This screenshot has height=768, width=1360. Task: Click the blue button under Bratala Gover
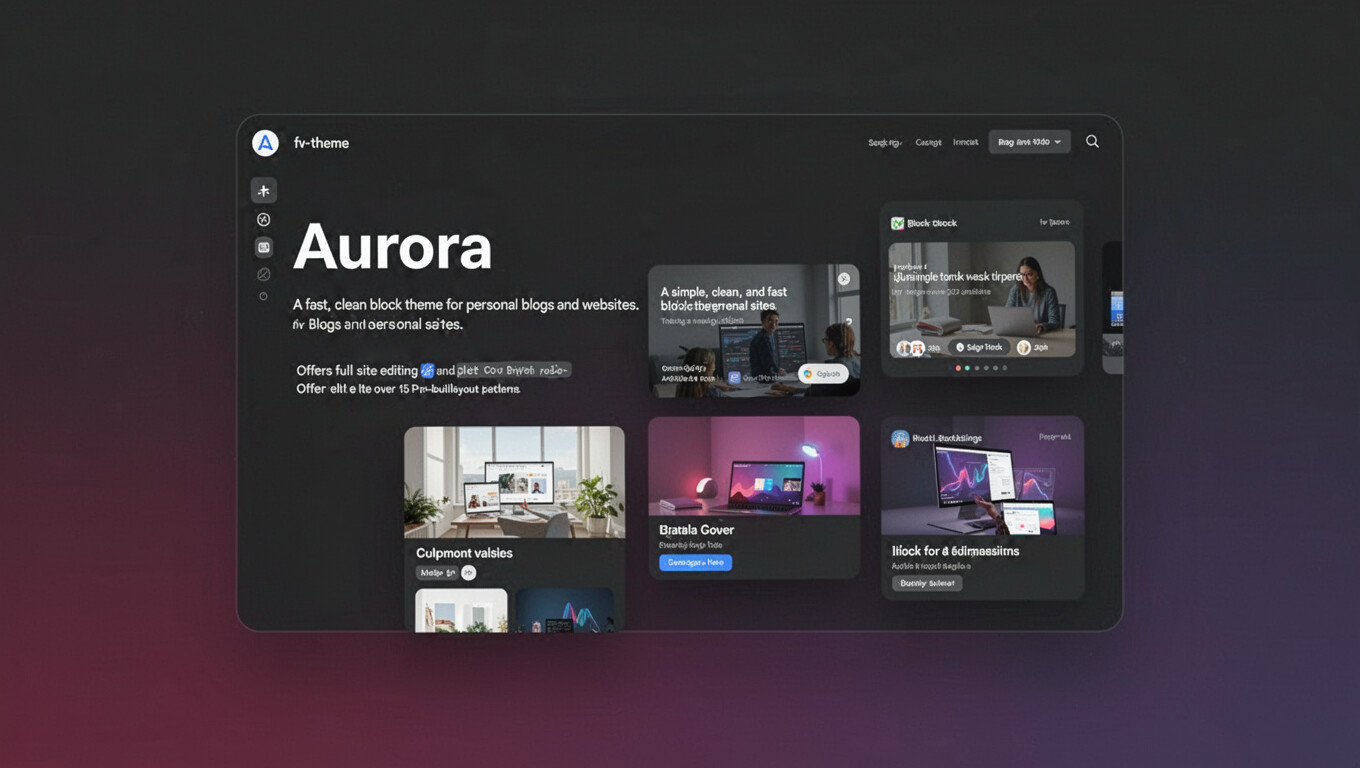tap(695, 563)
